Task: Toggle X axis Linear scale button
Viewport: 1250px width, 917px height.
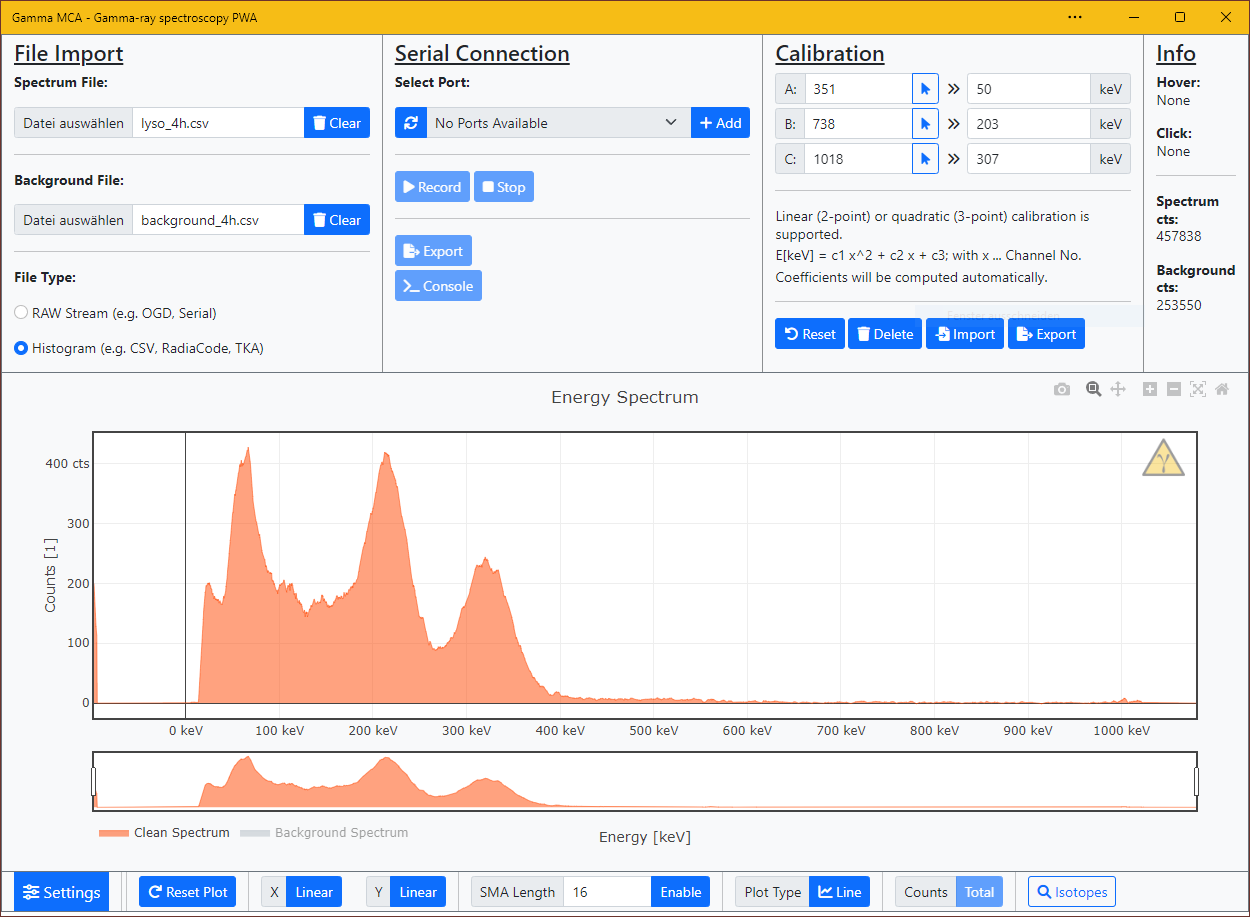Action: pyautogui.click(x=313, y=892)
